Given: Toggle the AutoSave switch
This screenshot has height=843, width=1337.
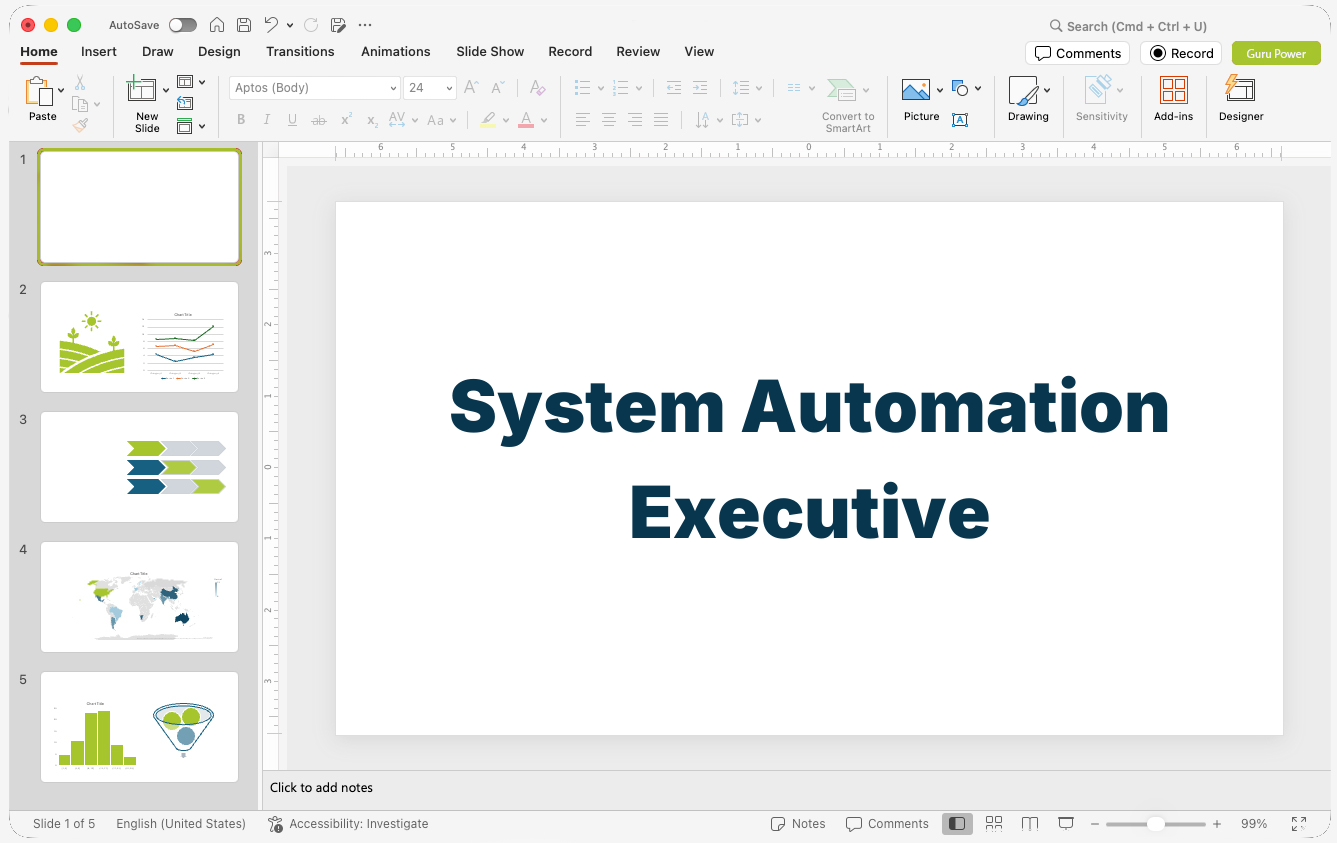Looking at the screenshot, I should coord(182,25).
